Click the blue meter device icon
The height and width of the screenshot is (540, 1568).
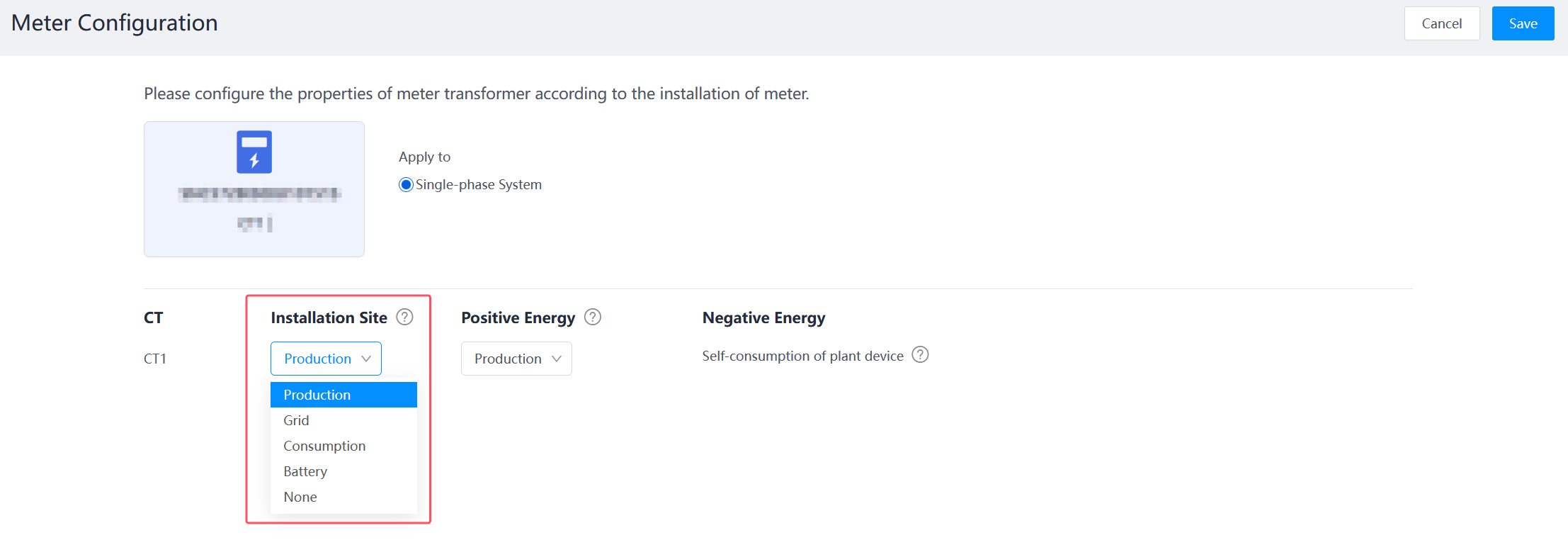coord(254,152)
